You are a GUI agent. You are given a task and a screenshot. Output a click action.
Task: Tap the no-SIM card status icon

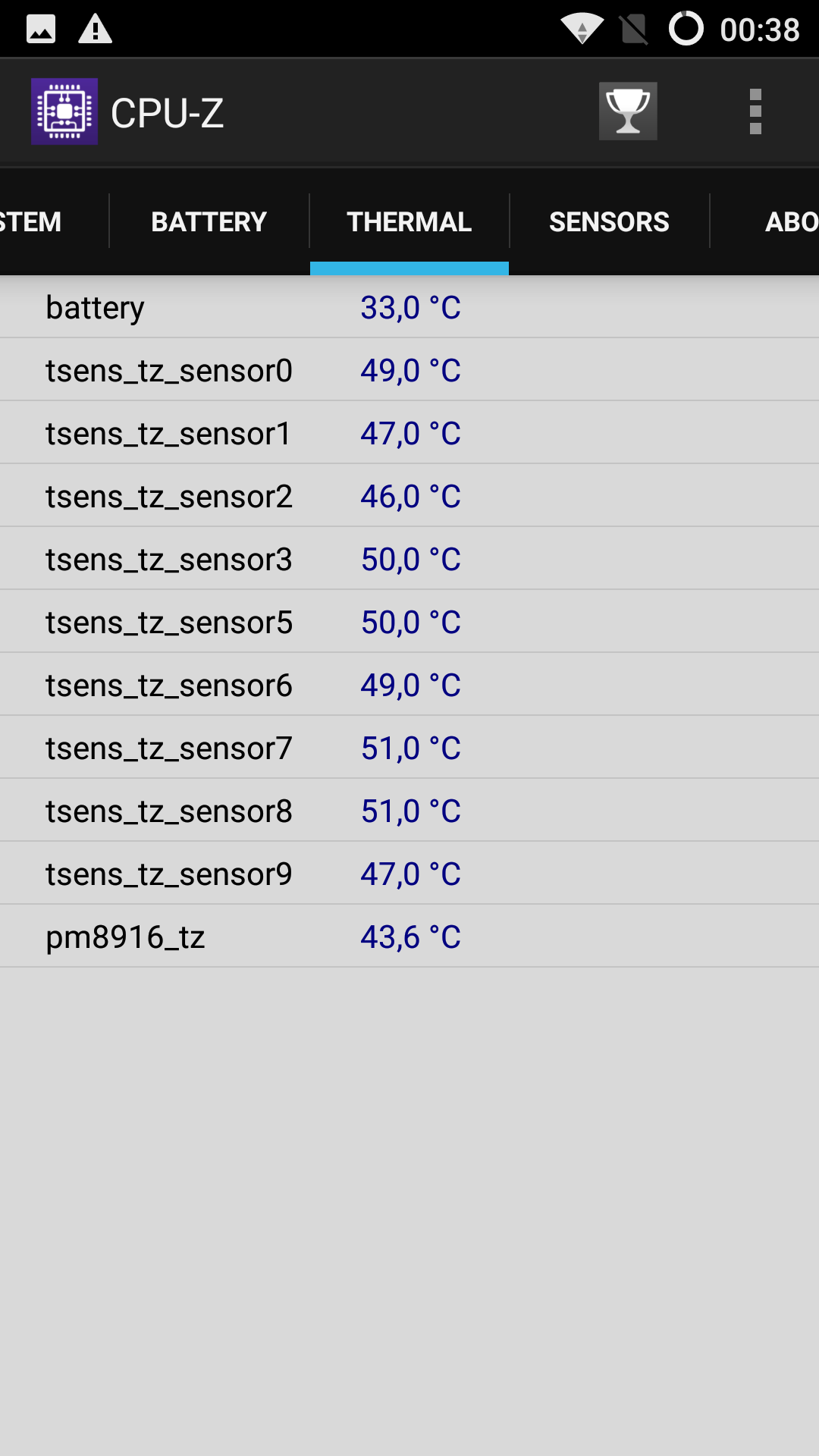(x=634, y=30)
